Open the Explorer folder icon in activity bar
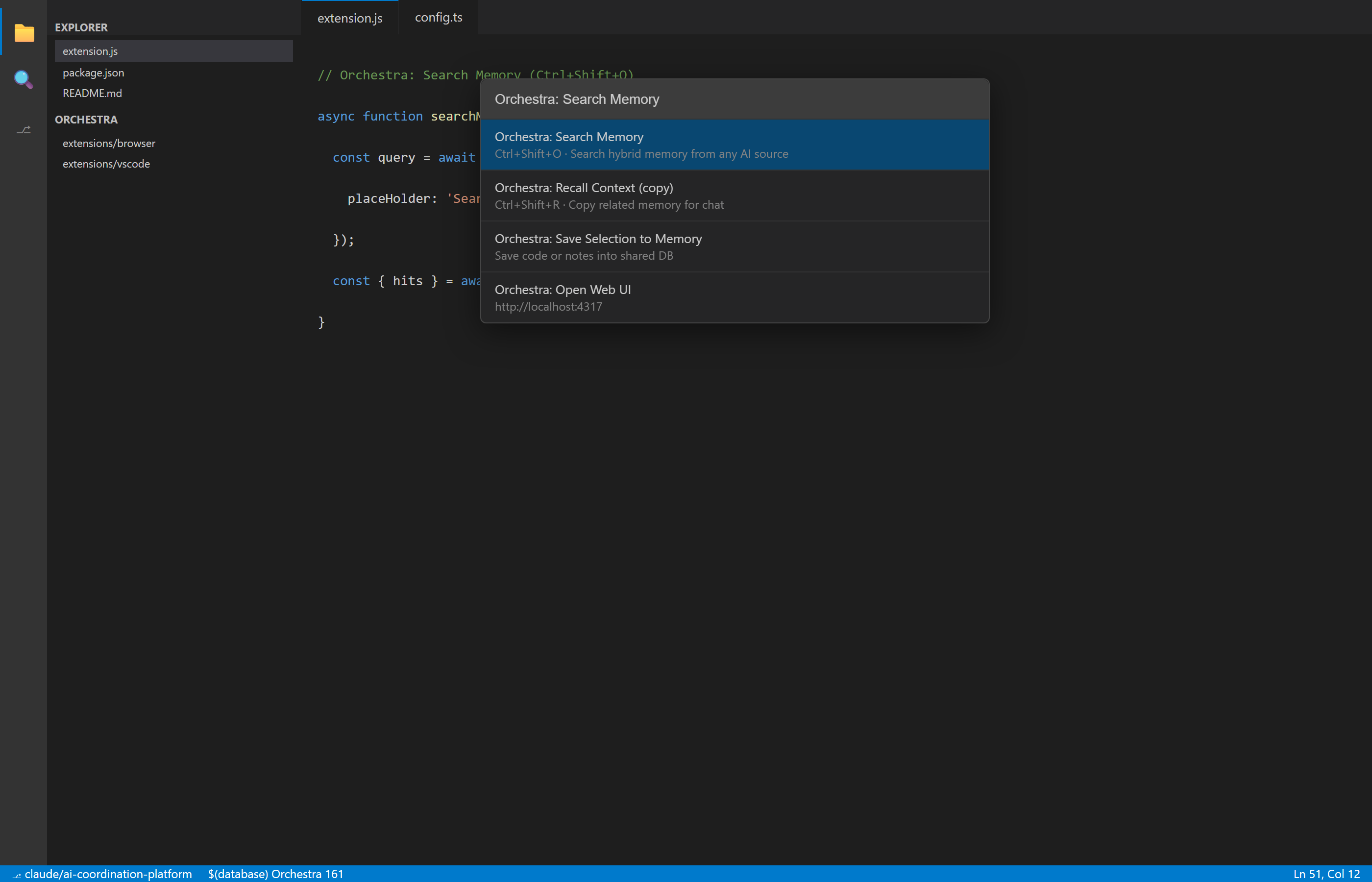This screenshot has width=1372, height=882. [x=24, y=33]
